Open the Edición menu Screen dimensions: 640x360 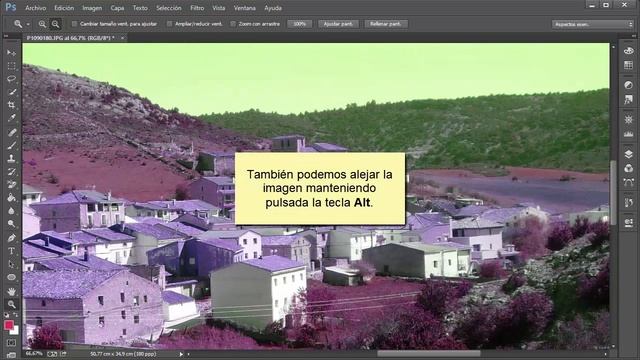(x=64, y=8)
